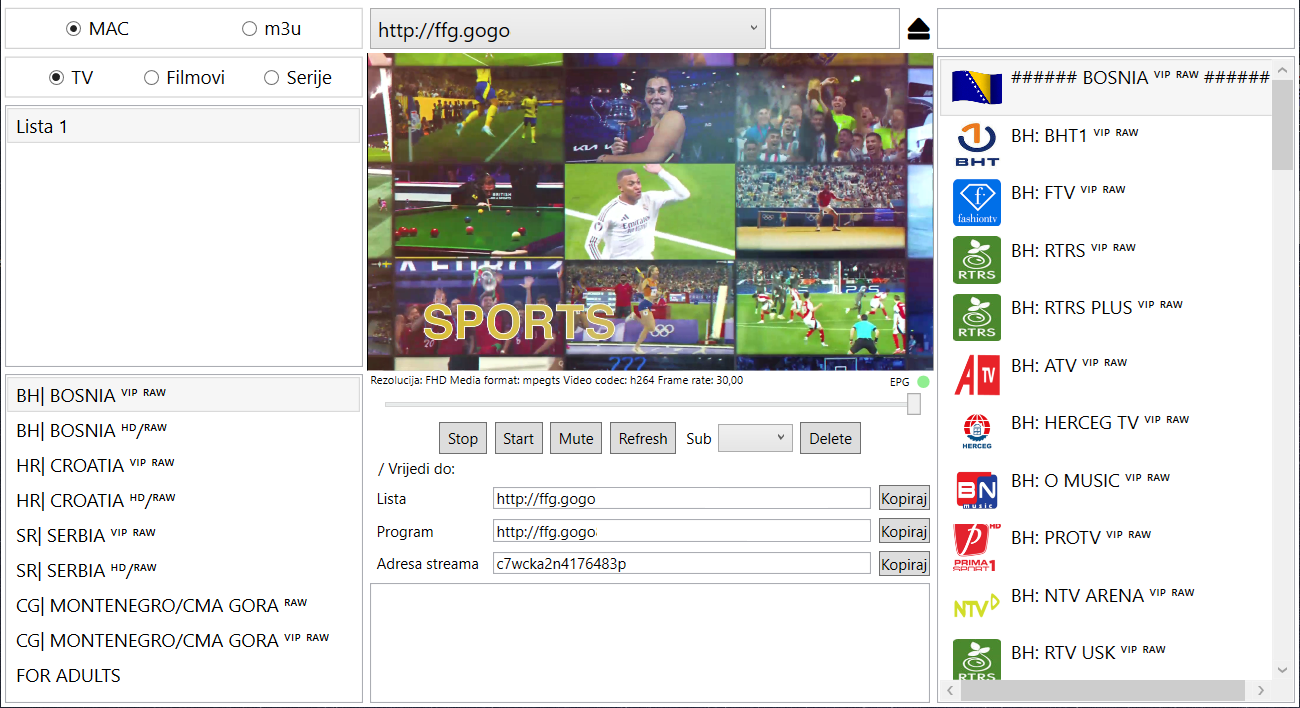The width and height of the screenshot is (1300, 708).
Task: Click the video seek slider handle
Action: (913, 404)
